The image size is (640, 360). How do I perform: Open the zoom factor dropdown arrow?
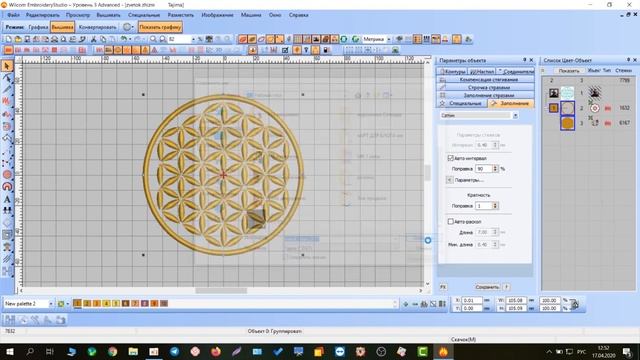[193, 39]
